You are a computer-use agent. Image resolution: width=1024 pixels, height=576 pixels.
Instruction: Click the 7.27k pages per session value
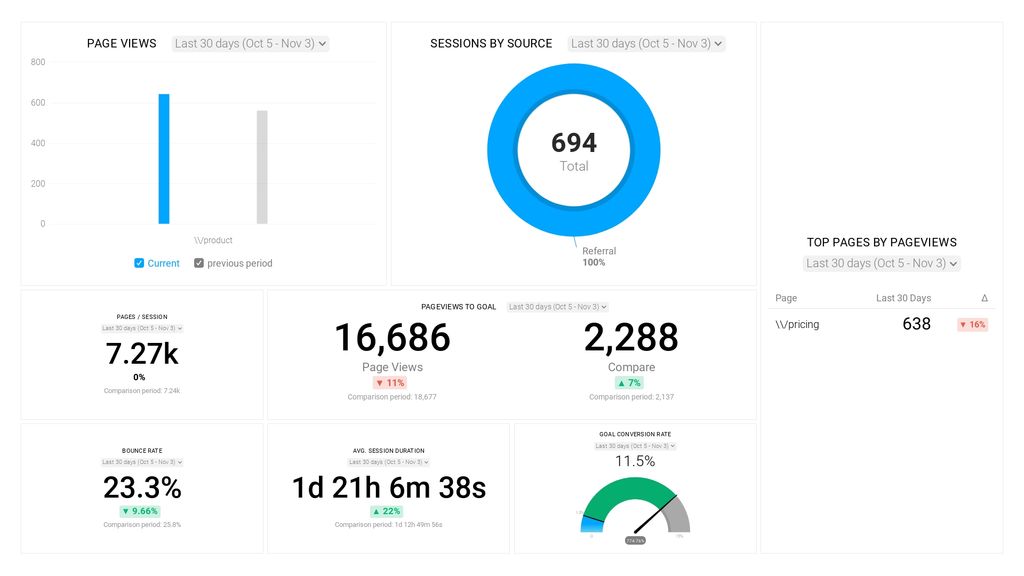pyautogui.click(x=142, y=354)
